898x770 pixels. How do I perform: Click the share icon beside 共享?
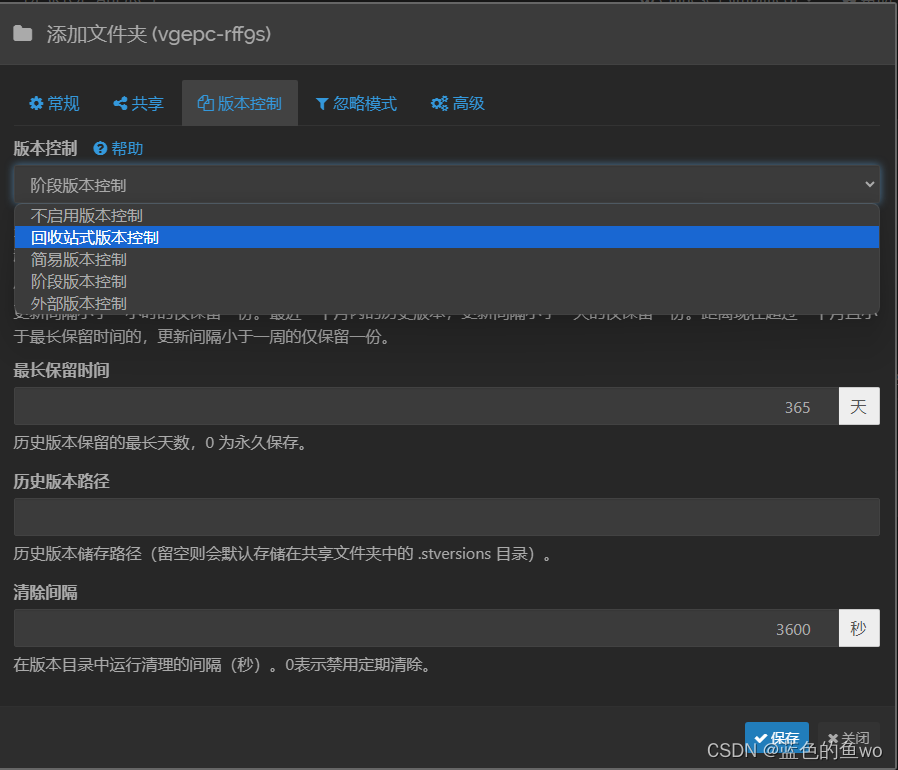coord(120,103)
